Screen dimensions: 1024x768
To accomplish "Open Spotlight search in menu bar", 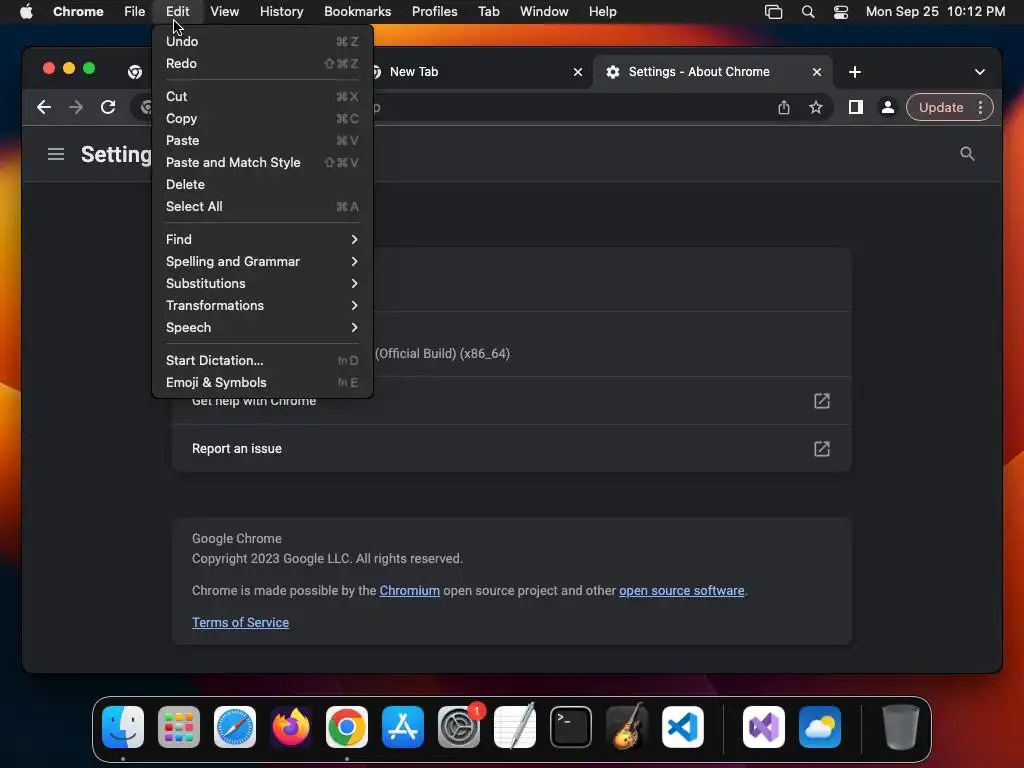I will 808,12.
